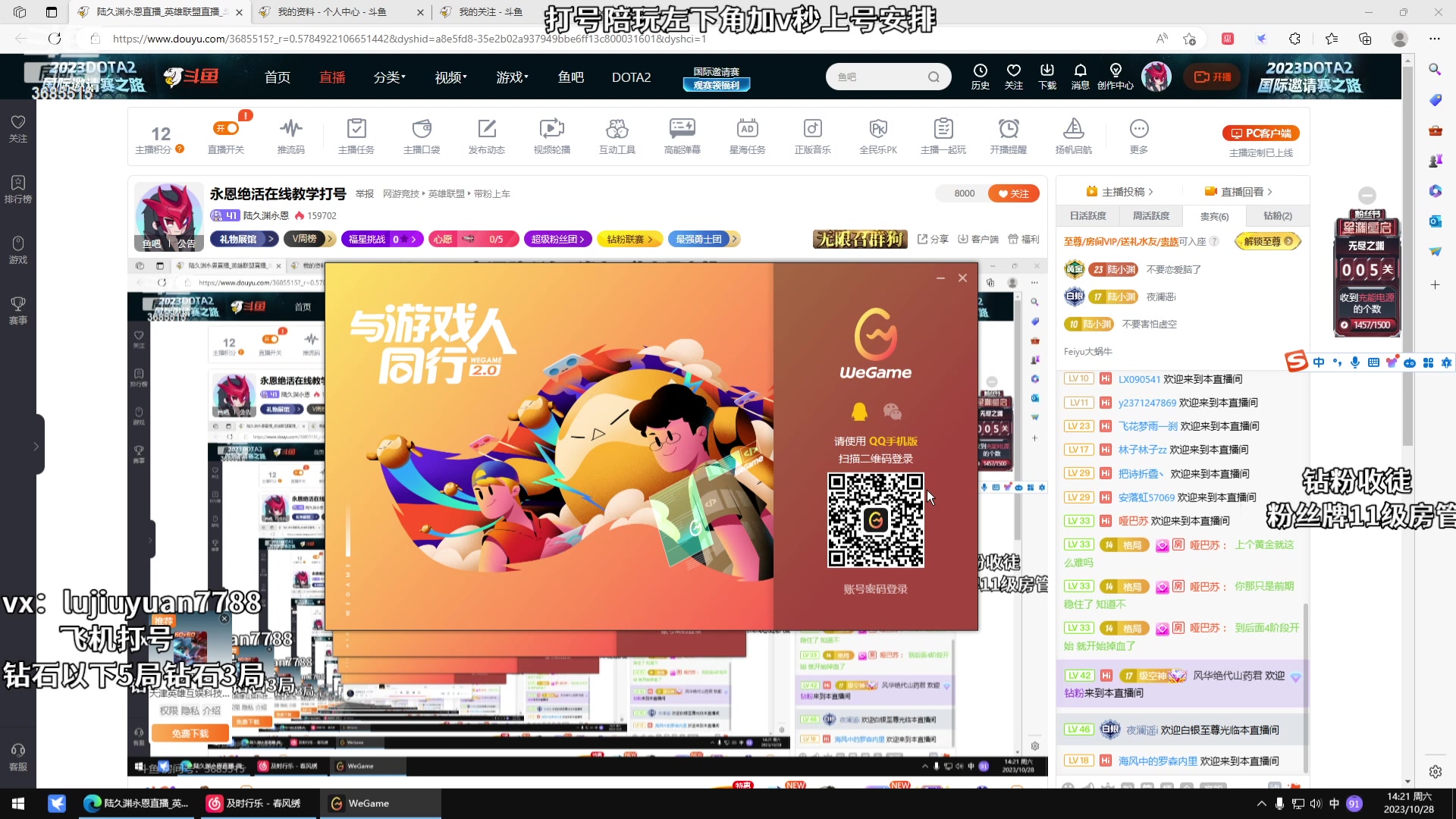The image size is (1456, 819).
Task: Open the 主播口袋 pocket icon
Action: (x=422, y=136)
